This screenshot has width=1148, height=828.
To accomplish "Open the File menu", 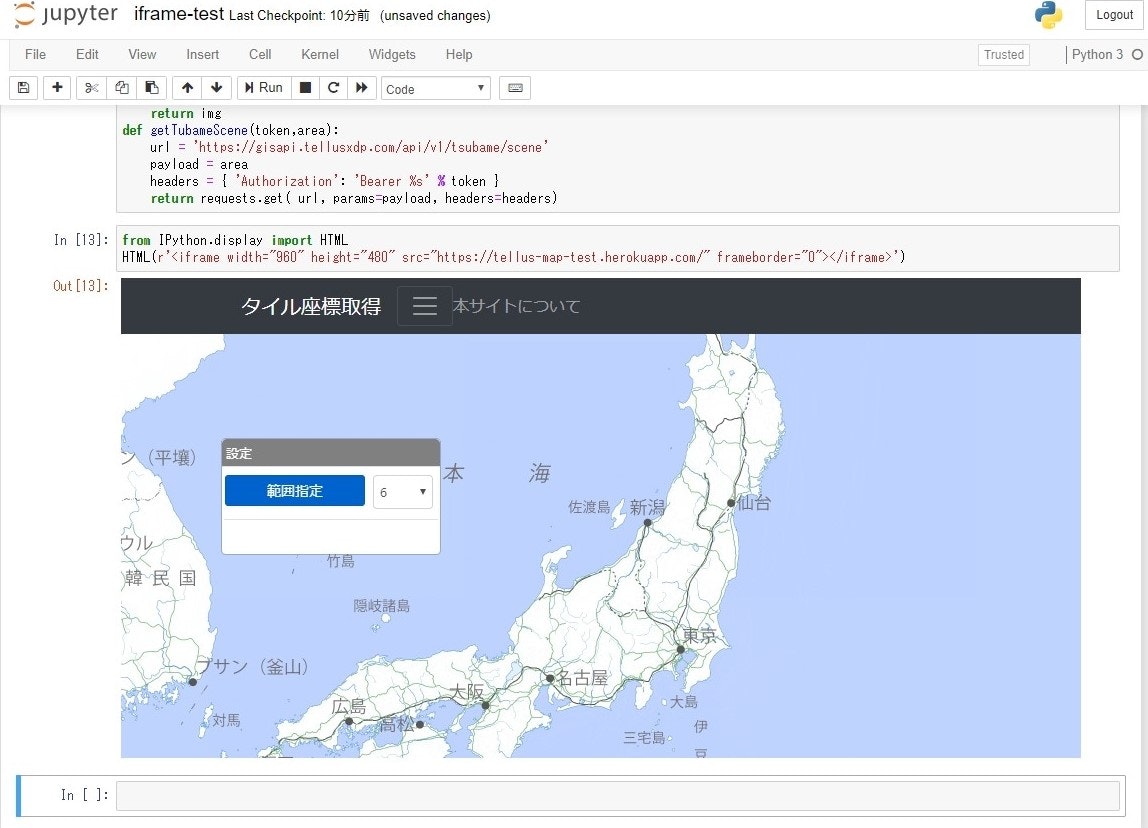I will point(35,54).
